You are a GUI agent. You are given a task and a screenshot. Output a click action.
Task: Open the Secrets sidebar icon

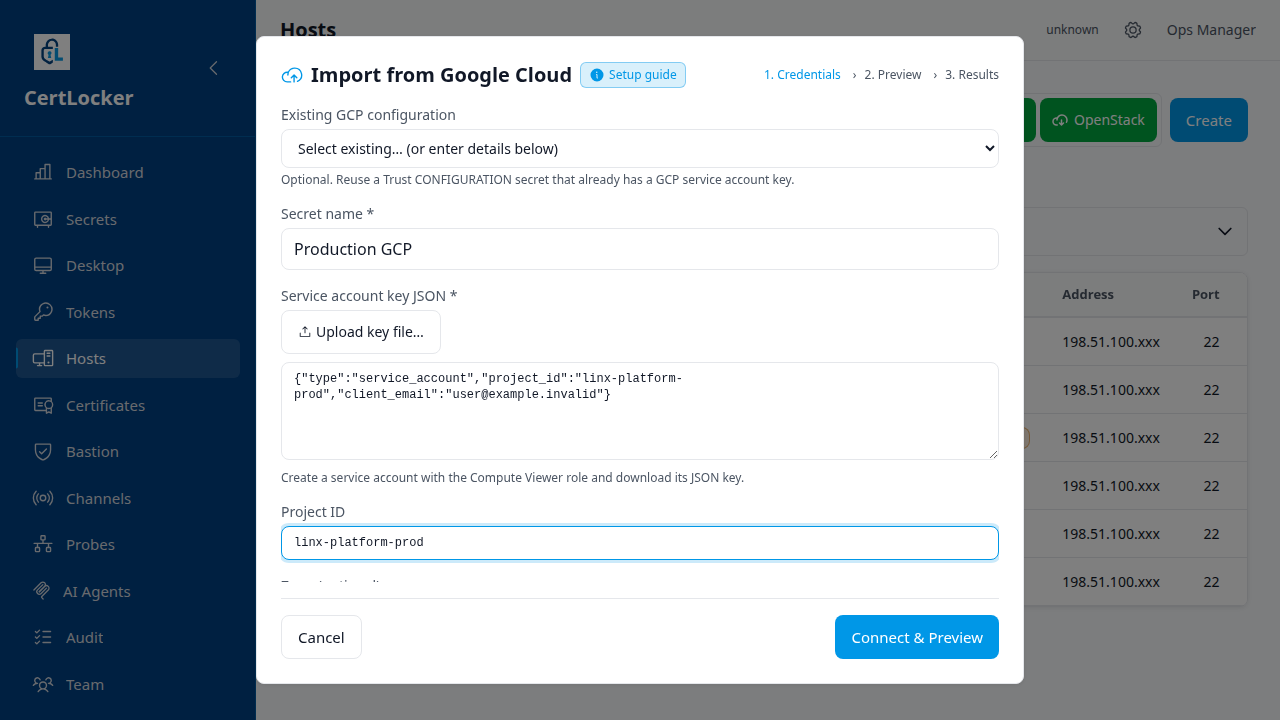(x=43, y=219)
